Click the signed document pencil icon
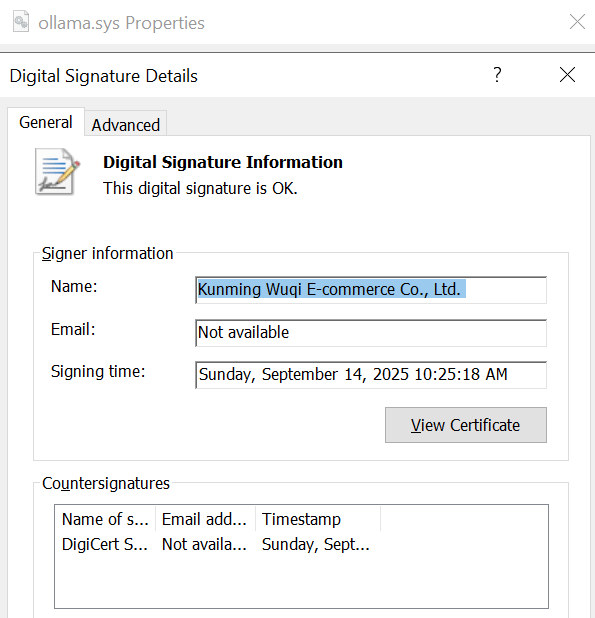 57,171
